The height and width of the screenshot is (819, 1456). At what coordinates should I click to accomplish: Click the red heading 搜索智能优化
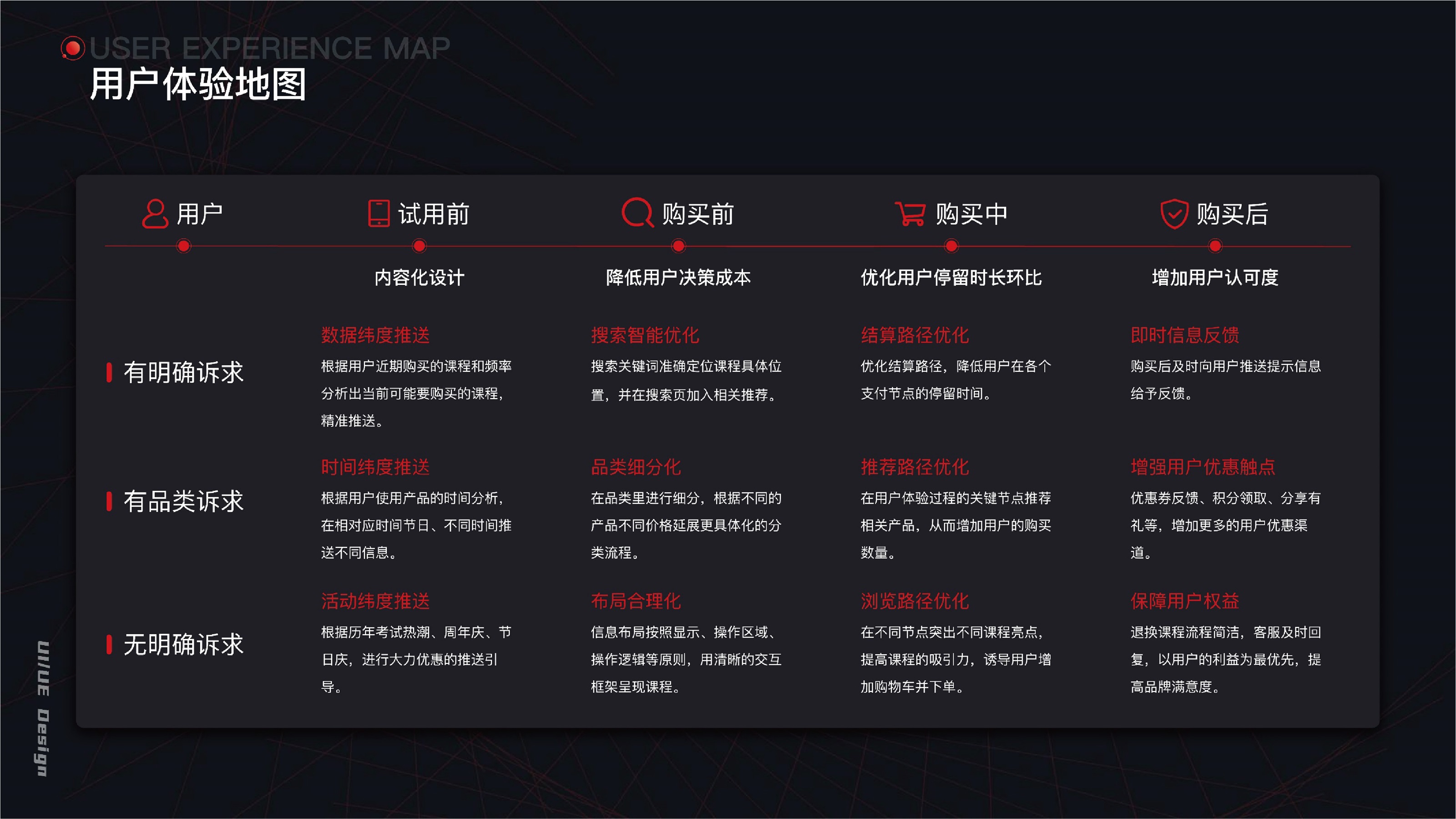pos(645,335)
